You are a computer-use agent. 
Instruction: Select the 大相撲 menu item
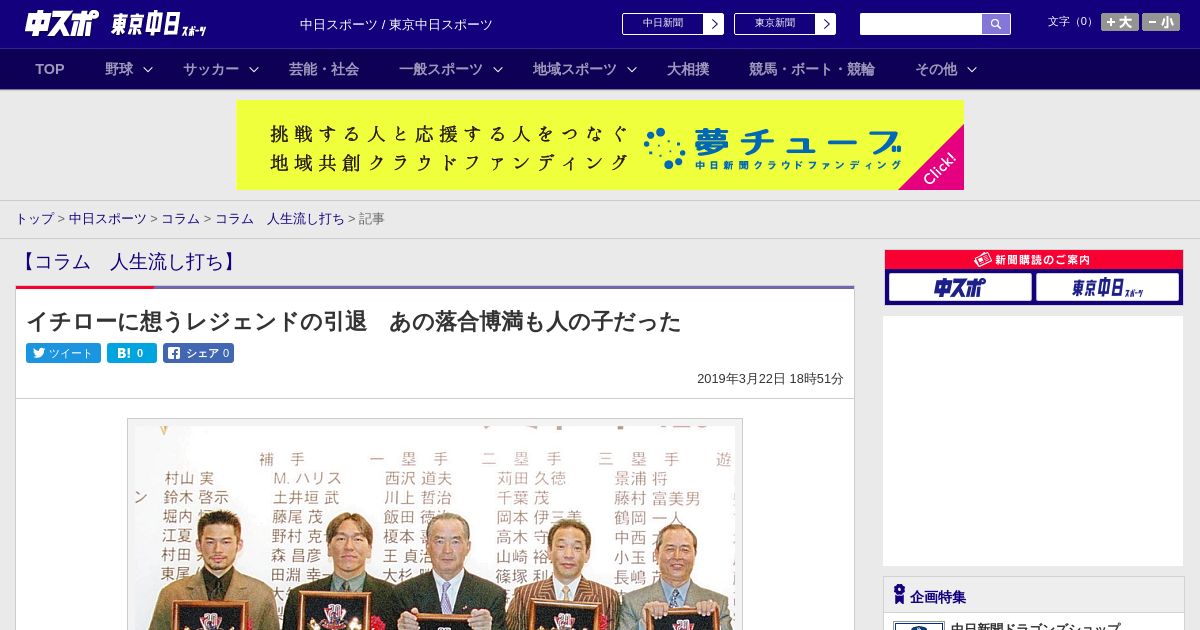click(x=688, y=69)
